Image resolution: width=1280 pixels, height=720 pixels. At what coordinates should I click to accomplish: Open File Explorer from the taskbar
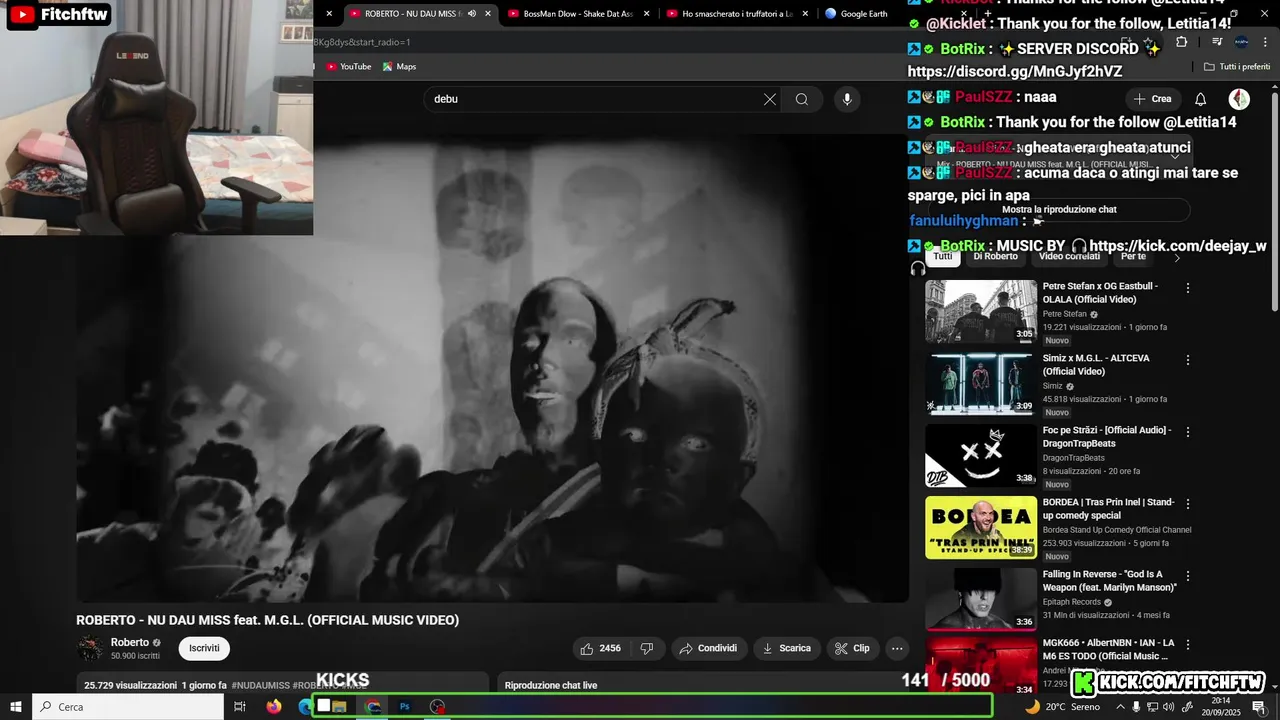point(339,706)
